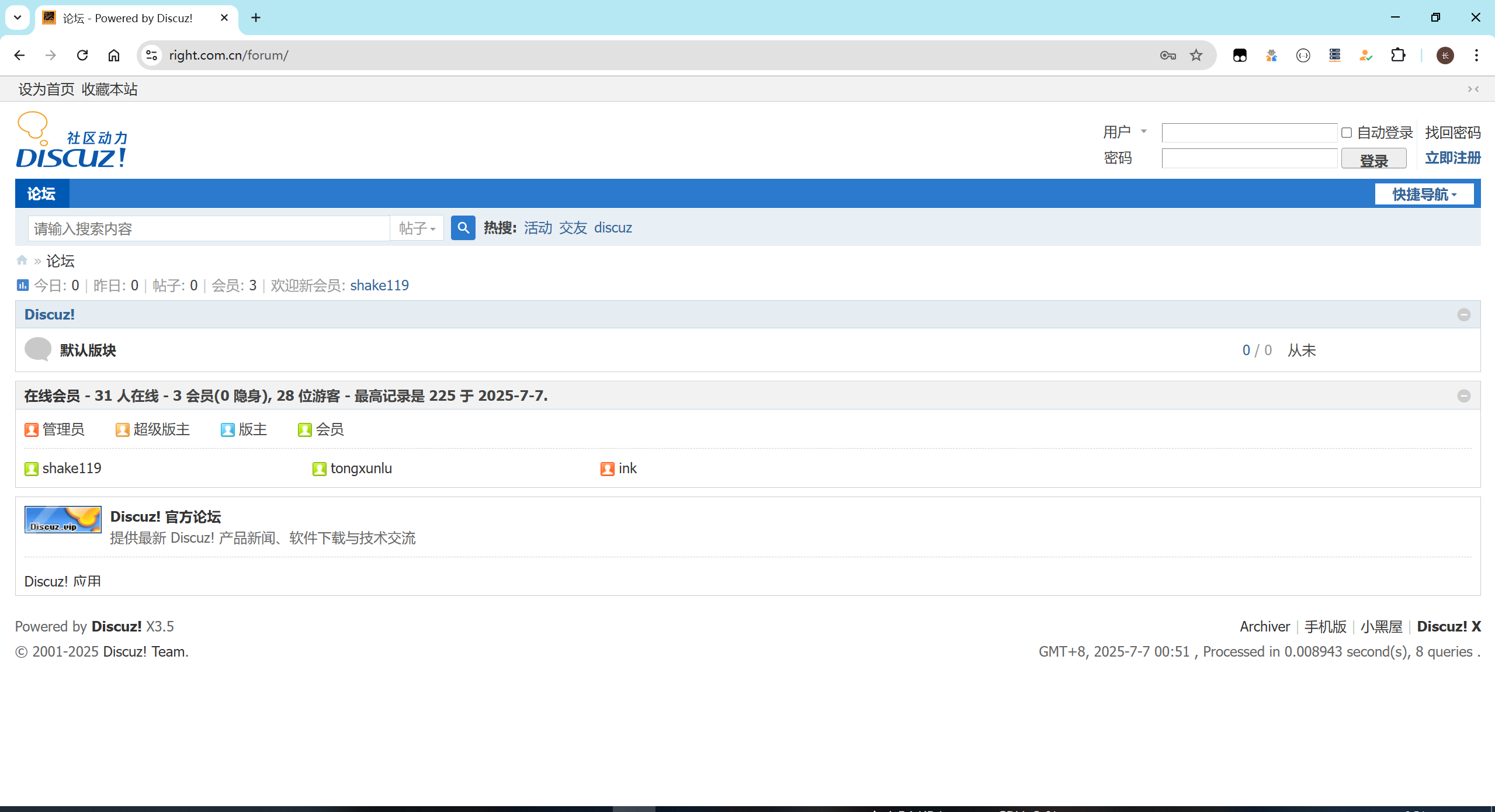Open the saved passwords key icon
The image size is (1495, 812).
tap(1168, 55)
